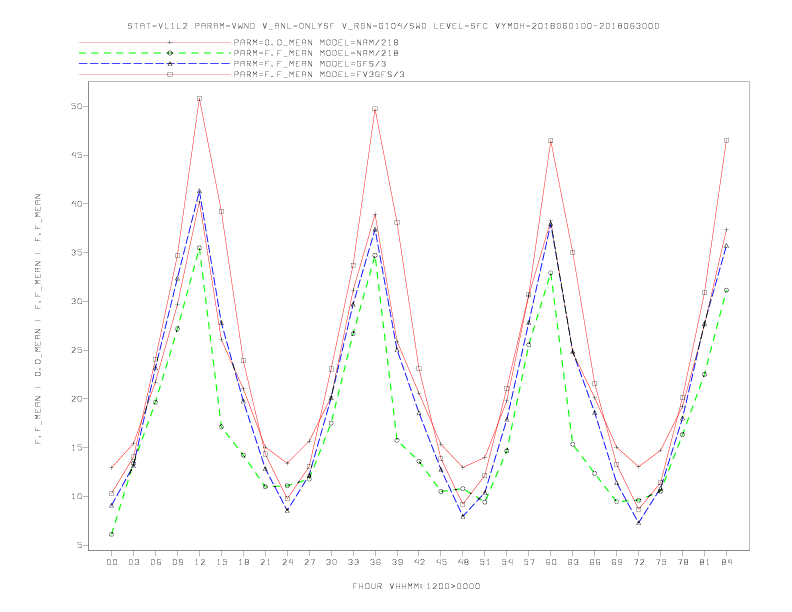Click the x-axis tick label 48

[463, 562]
